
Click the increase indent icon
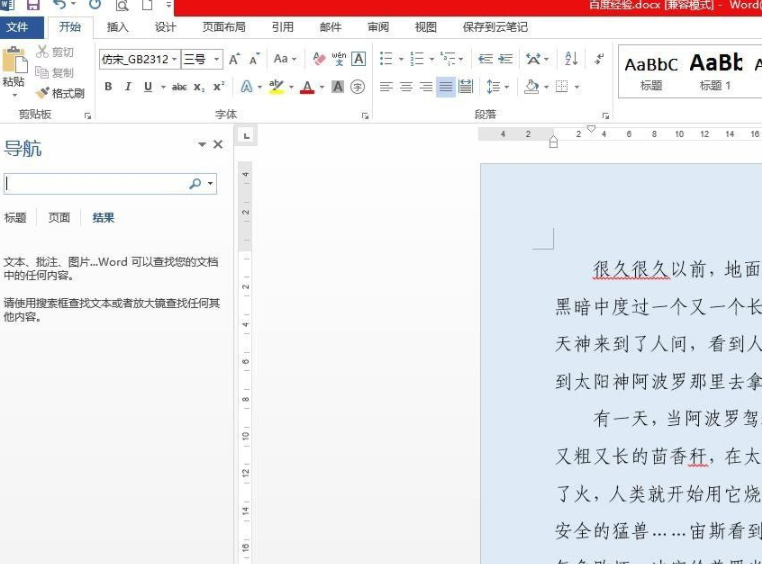(x=505, y=59)
